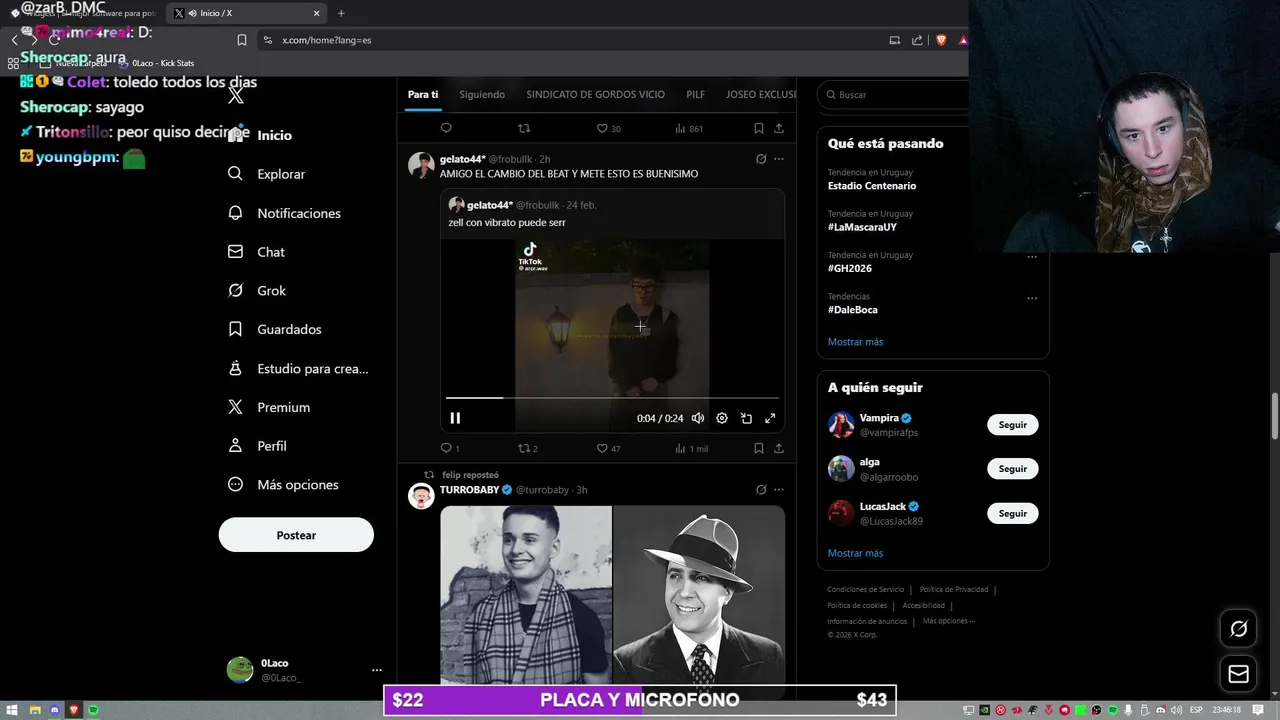The height and width of the screenshot is (720, 1280).
Task: Open PILF tab
Action: pos(695,94)
